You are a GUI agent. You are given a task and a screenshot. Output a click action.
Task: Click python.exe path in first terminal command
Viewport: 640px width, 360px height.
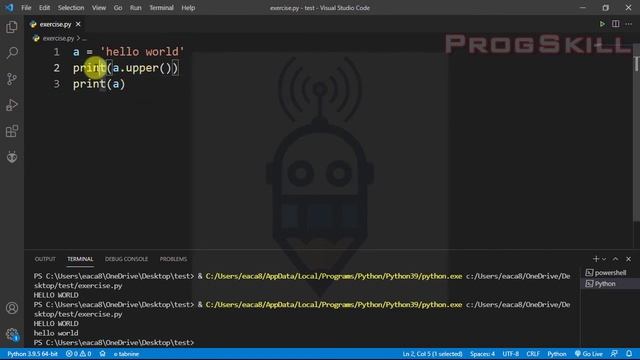[x=334, y=276]
